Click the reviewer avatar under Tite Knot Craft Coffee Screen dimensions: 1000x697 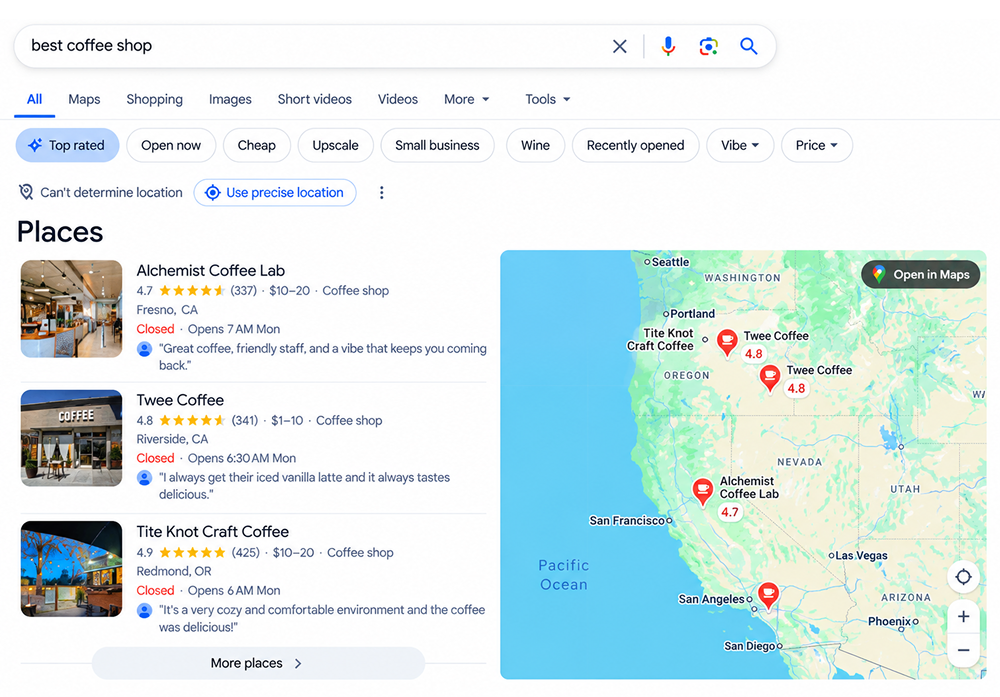(145, 611)
